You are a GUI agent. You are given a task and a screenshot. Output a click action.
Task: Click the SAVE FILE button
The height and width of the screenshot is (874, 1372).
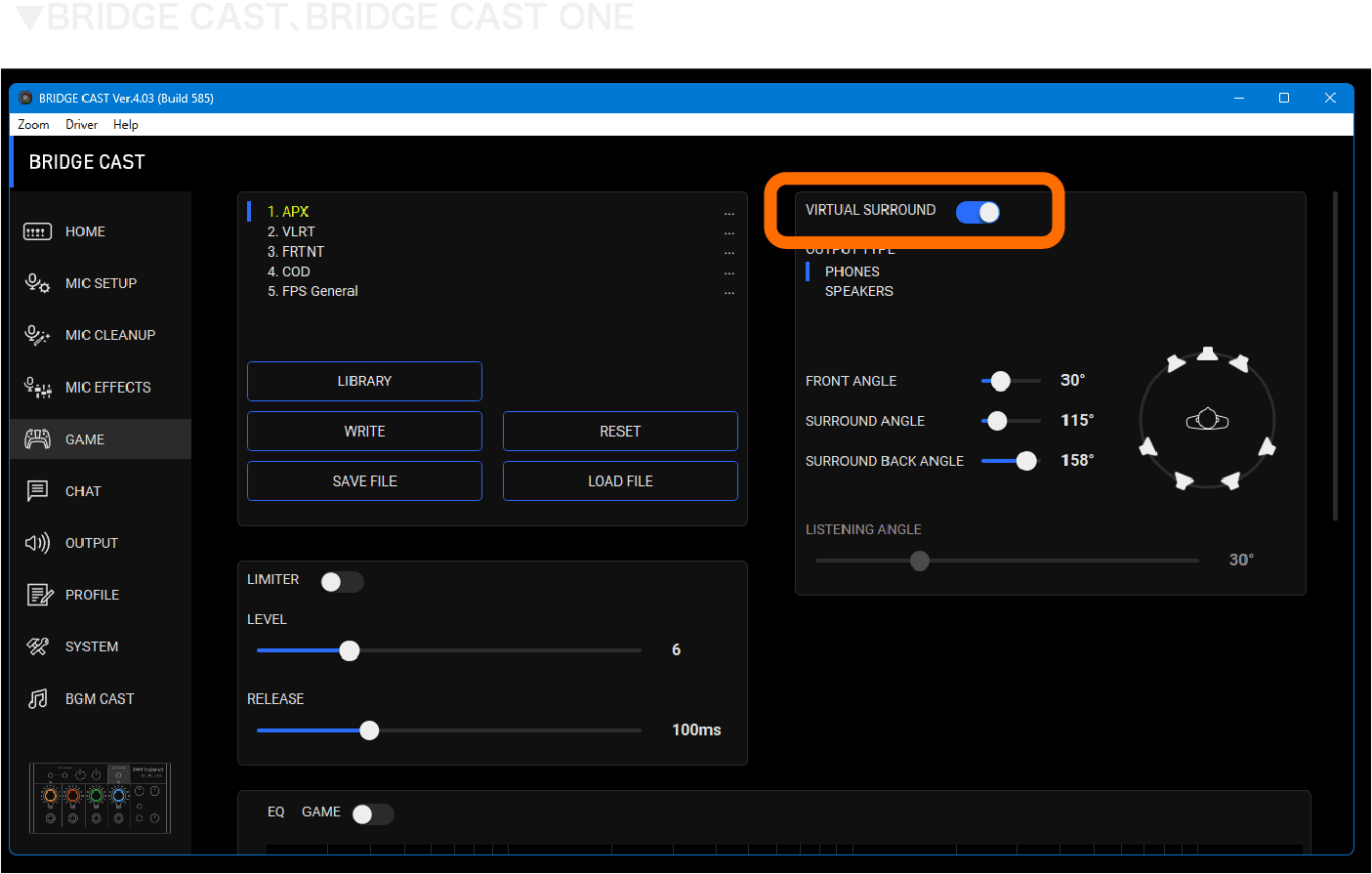click(364, 480)
